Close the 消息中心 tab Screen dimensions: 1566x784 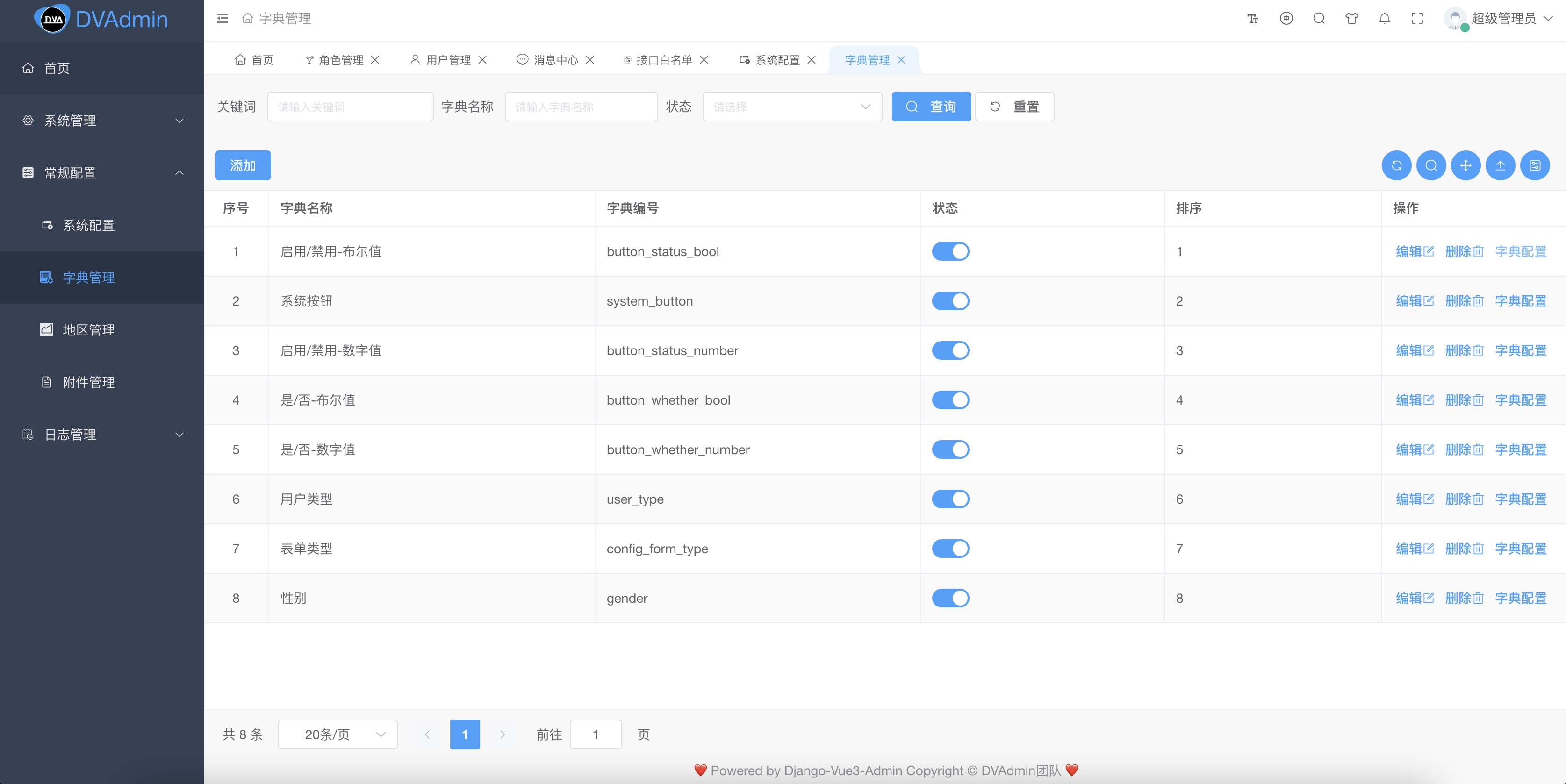[x=589, y=59]
